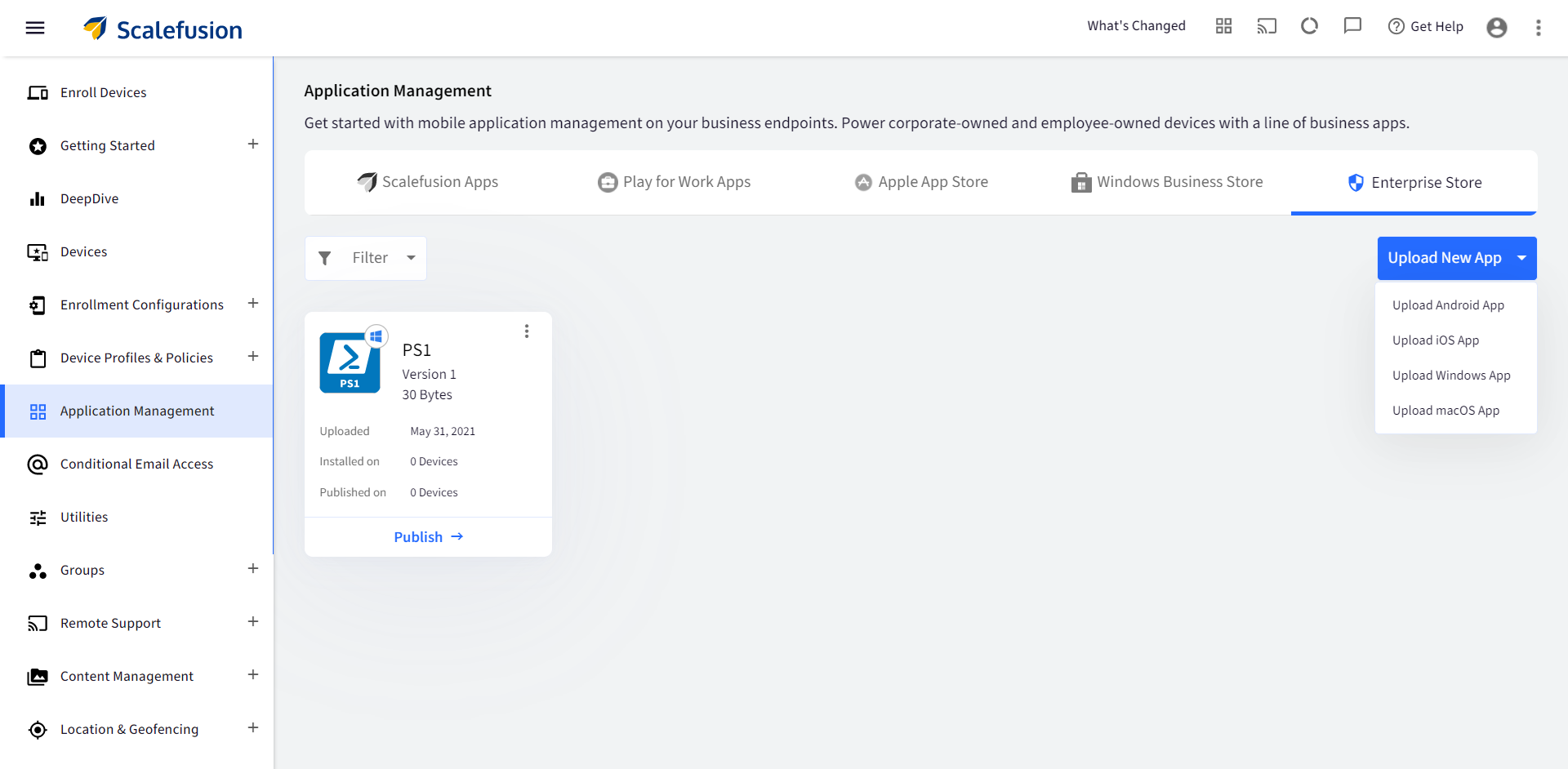Click Publish on the PS1 card
Screen dimensions: 1568x769
428,537
